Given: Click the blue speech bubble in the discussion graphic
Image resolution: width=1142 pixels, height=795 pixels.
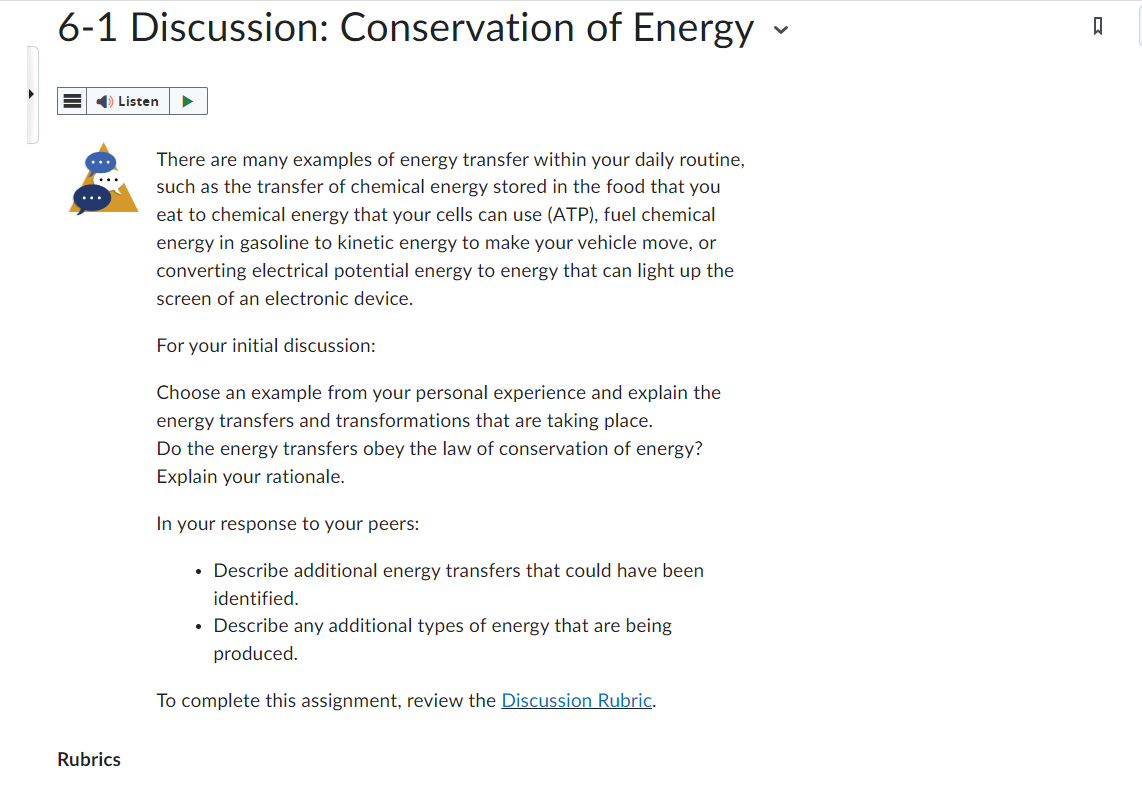Looking at the screenshot, I should pos(100,161).
